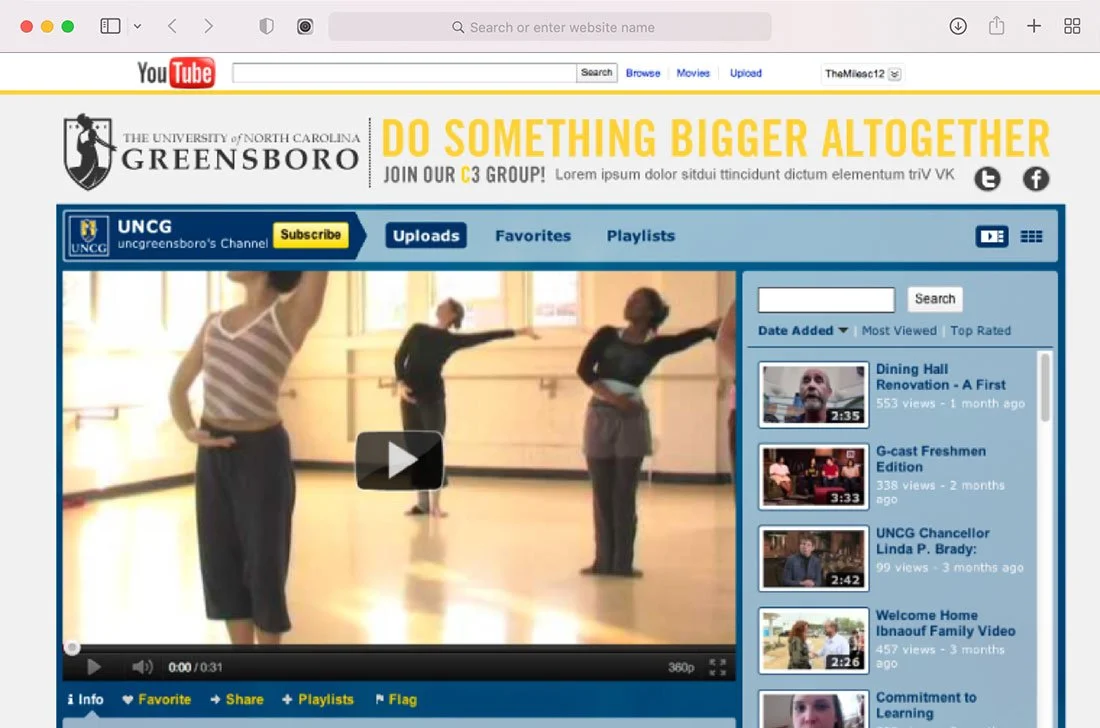1100x728 pixels.
Task: Click Share below the video
Action: [x=237, y=699]
